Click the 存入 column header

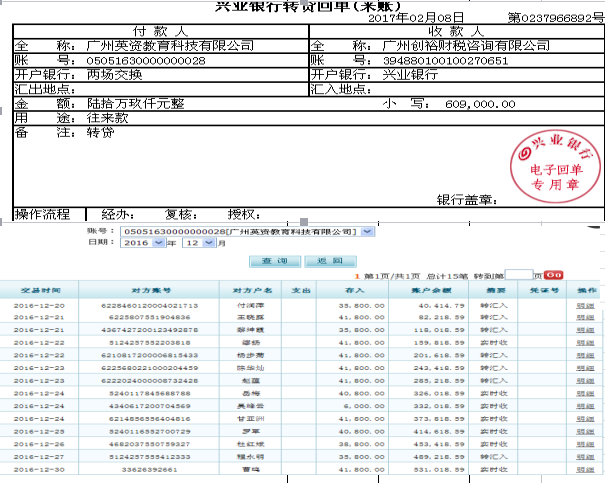click(355, 290)
